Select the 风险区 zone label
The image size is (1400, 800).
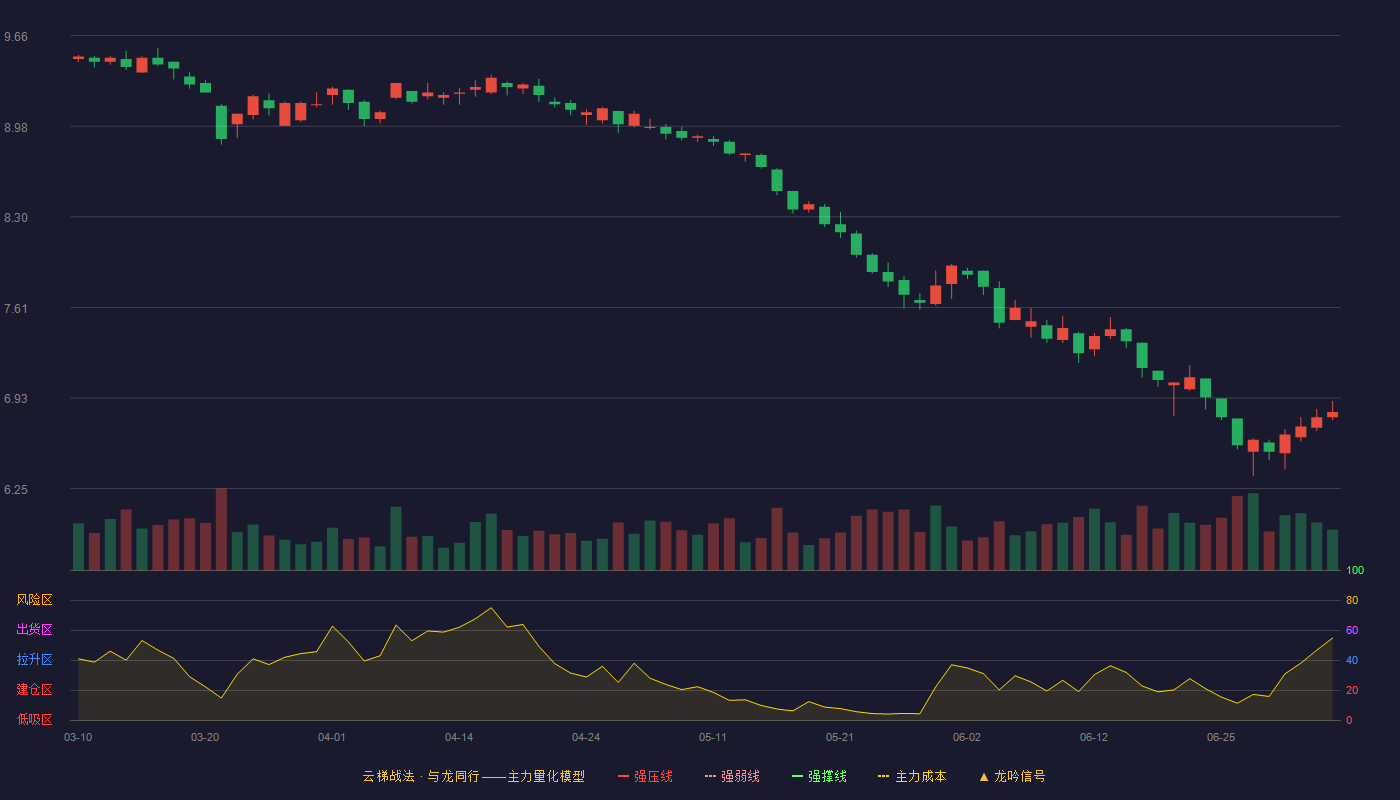[34, 600]
